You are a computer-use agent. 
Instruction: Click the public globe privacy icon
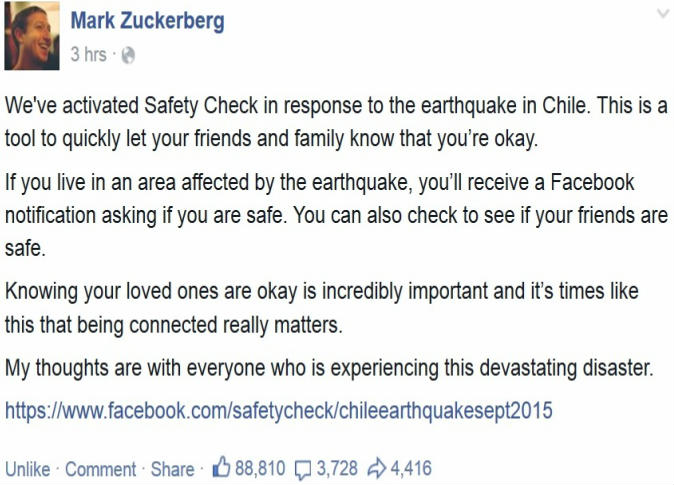[128, 56]
